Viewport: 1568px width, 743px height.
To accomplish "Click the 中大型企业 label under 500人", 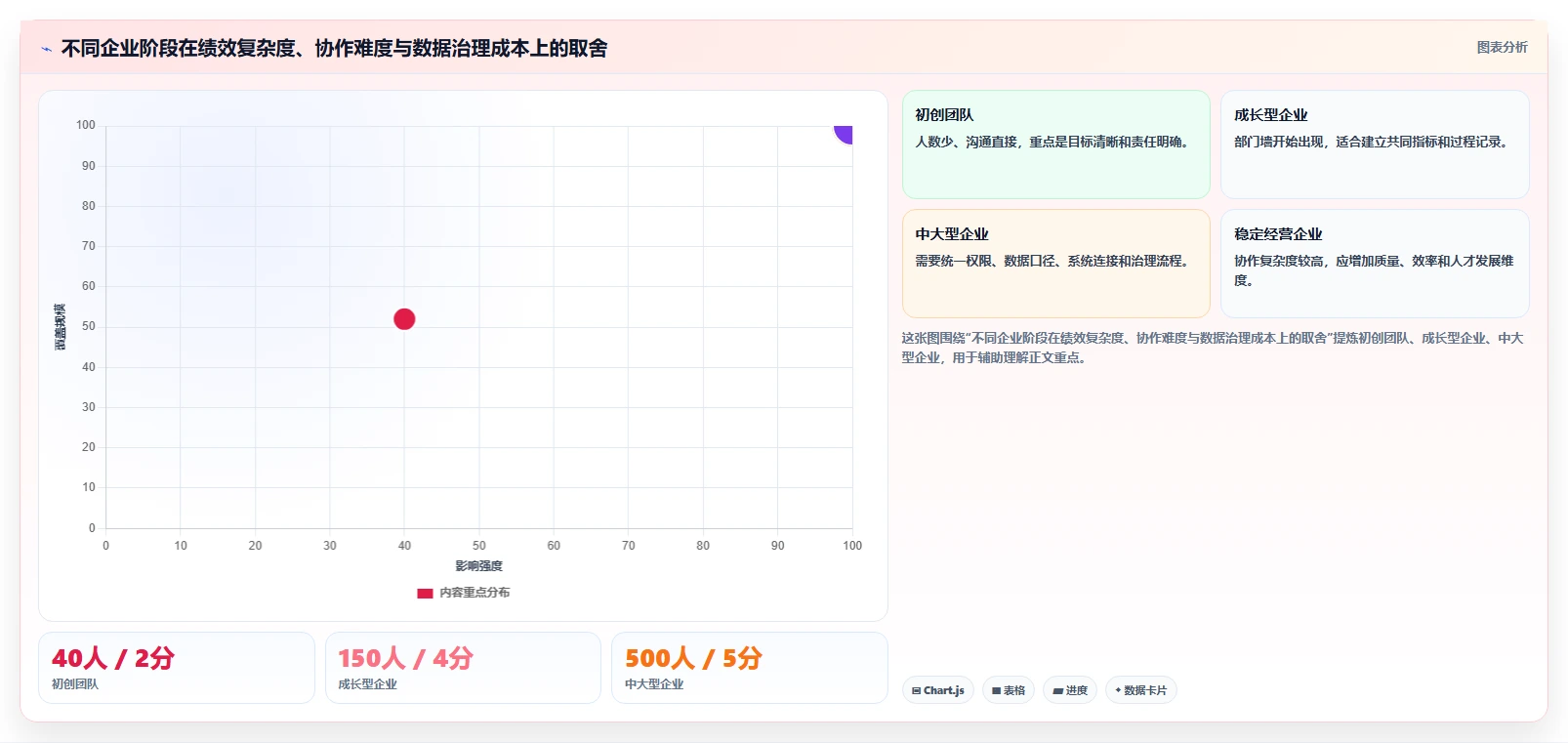I will [654, 684].
